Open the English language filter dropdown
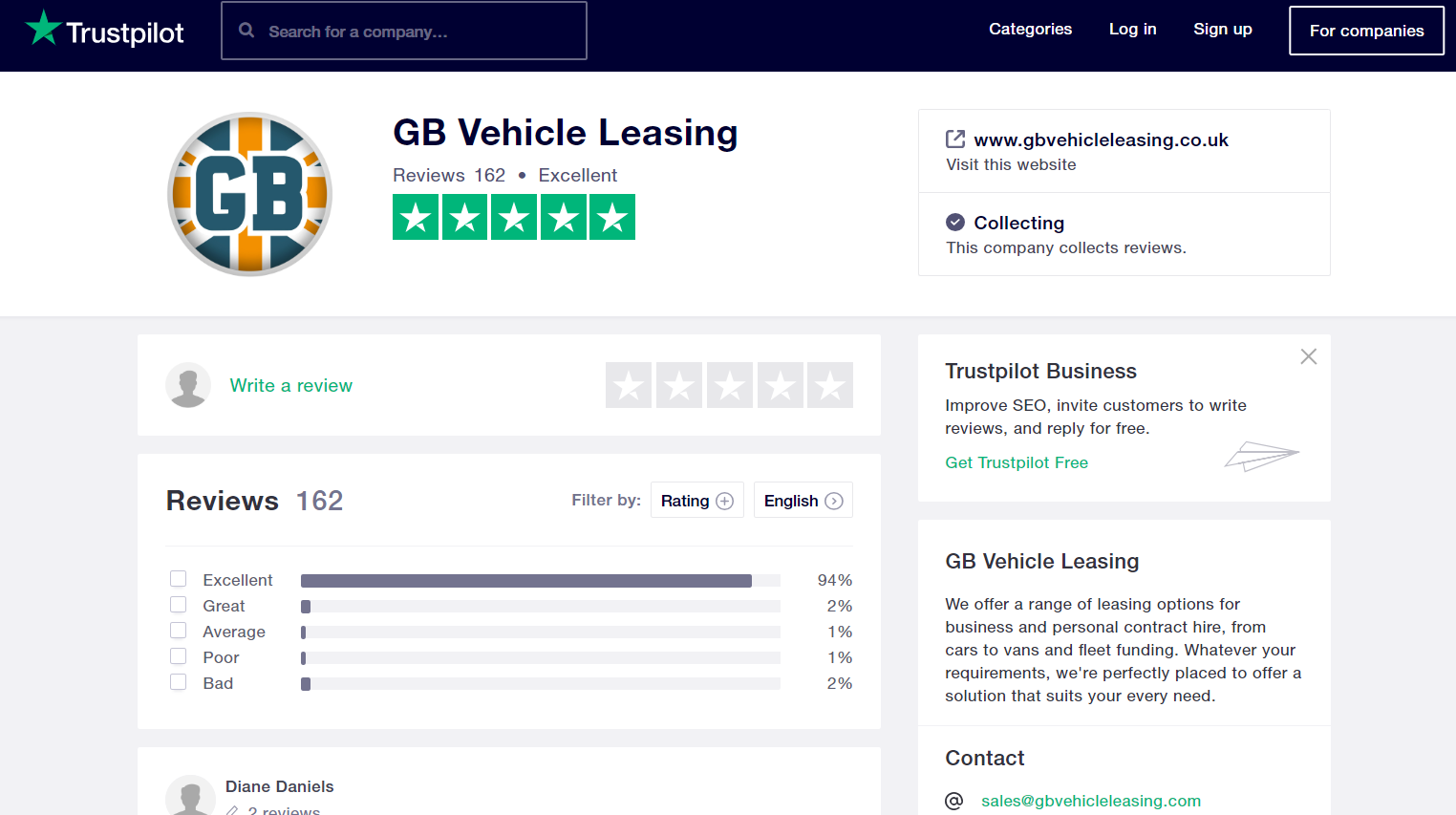Screen dimensions: 1456x815 [x=803, y=501]
